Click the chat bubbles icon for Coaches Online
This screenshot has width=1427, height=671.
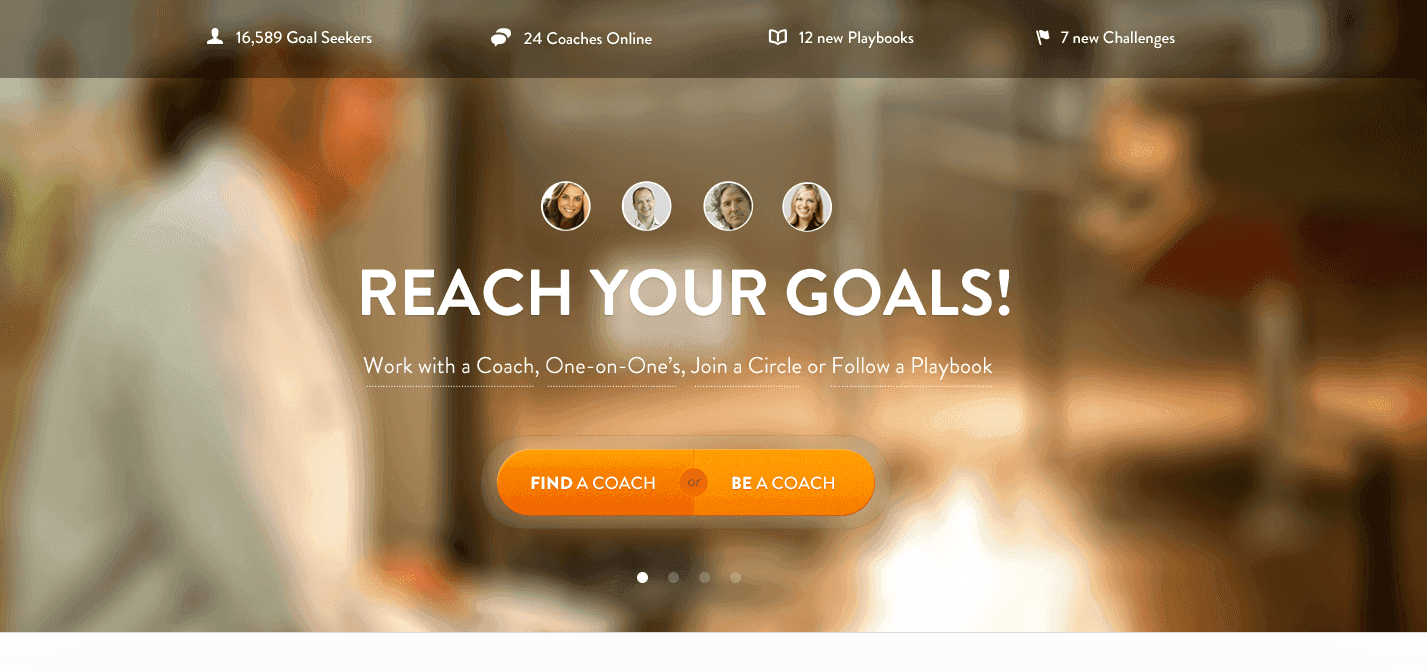(x=501, y=38)
